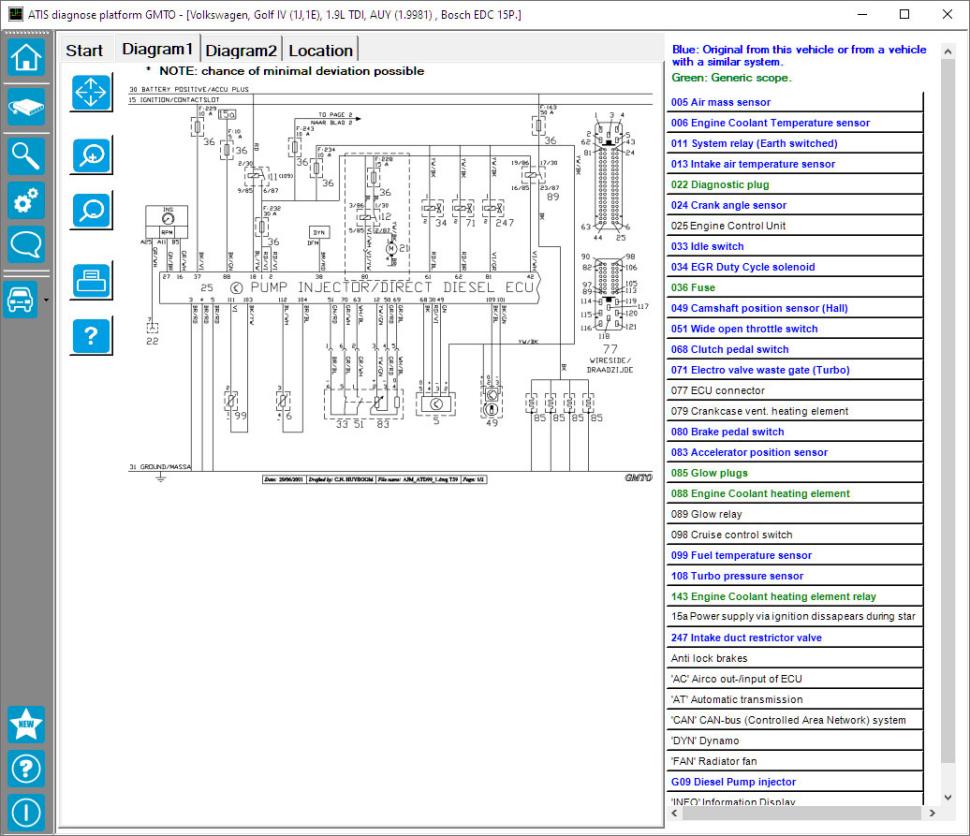Open 036 Fuse entry

794,287
